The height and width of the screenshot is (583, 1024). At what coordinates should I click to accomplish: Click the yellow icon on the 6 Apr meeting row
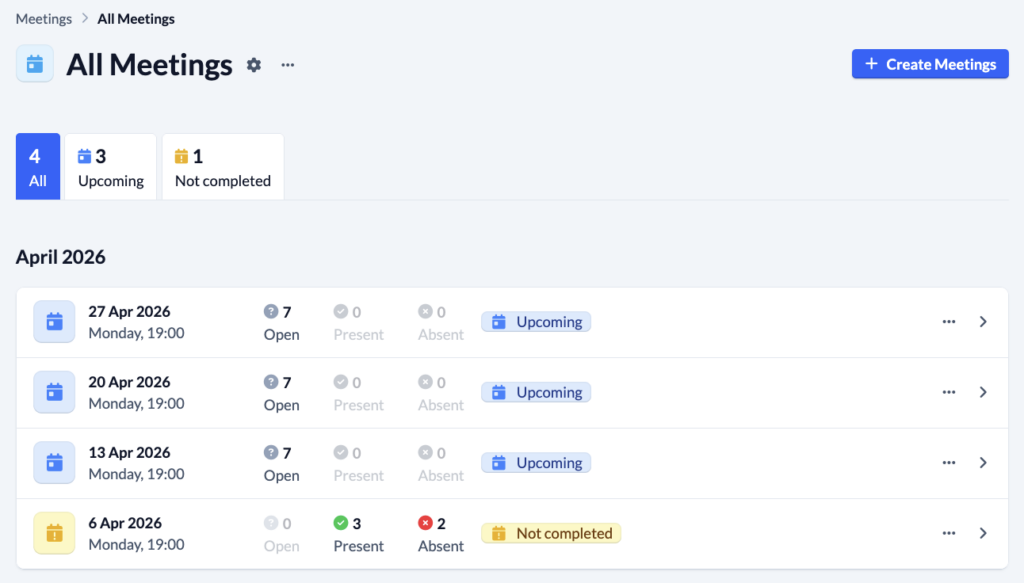tap(54, 533)
